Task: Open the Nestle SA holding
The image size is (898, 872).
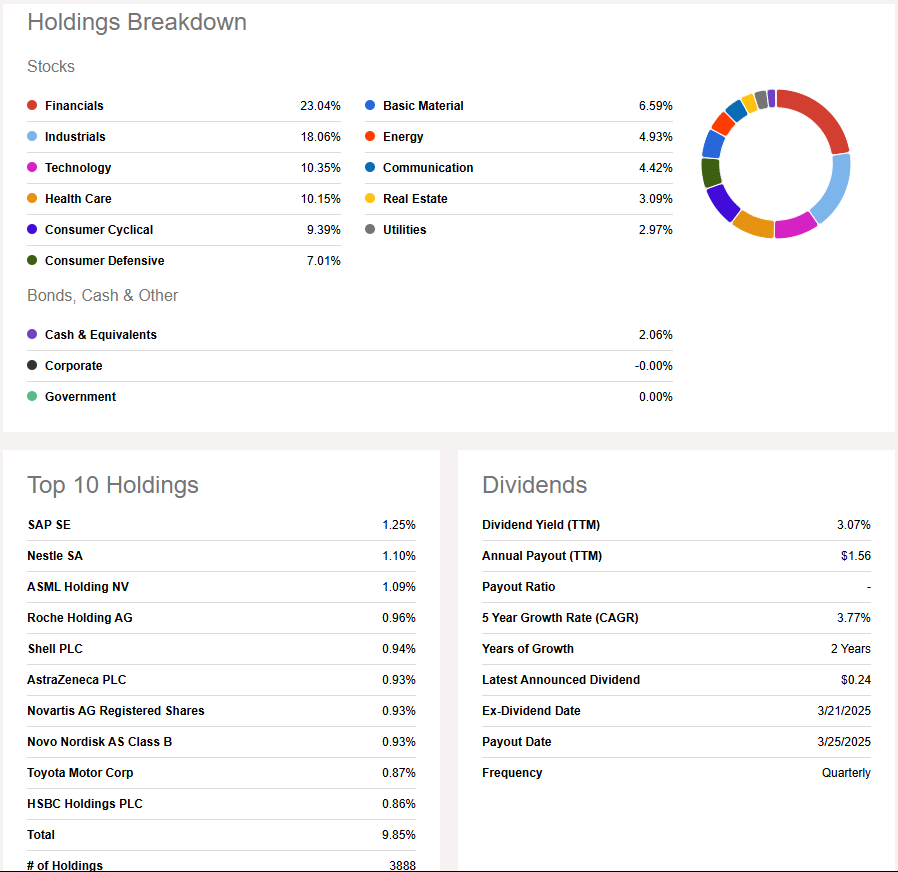Action: coord(55,556)
